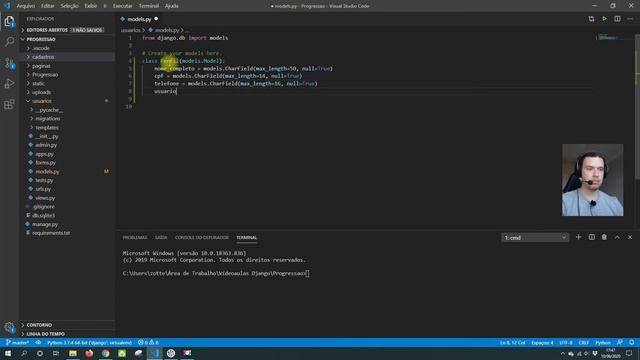The width and height of the screenshot is (640, 360).
Task: Expand the .vscode folder
Action: (41, 48)
